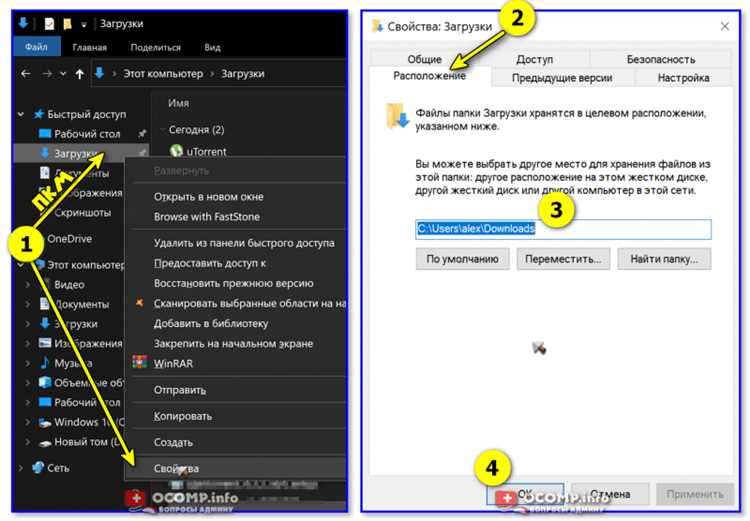750x521 pixels.
Task: Click the Сеть network icon in the sidebar
Action: (38, 467)
